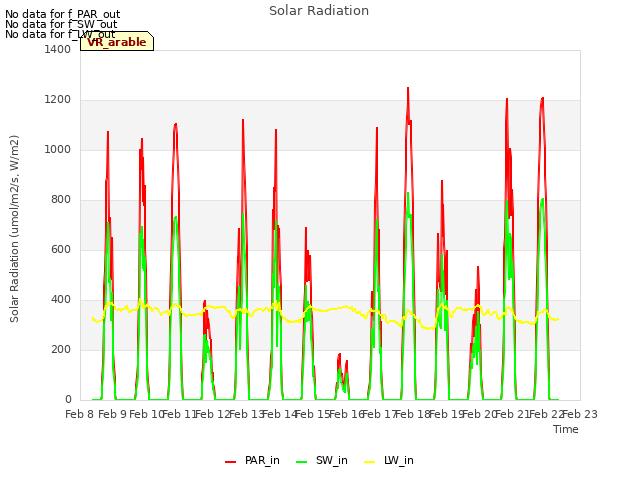Toggle the LW_in legend entry
Image resolution: width=640 pixels, height=480 pixels.
coord(389,460)
